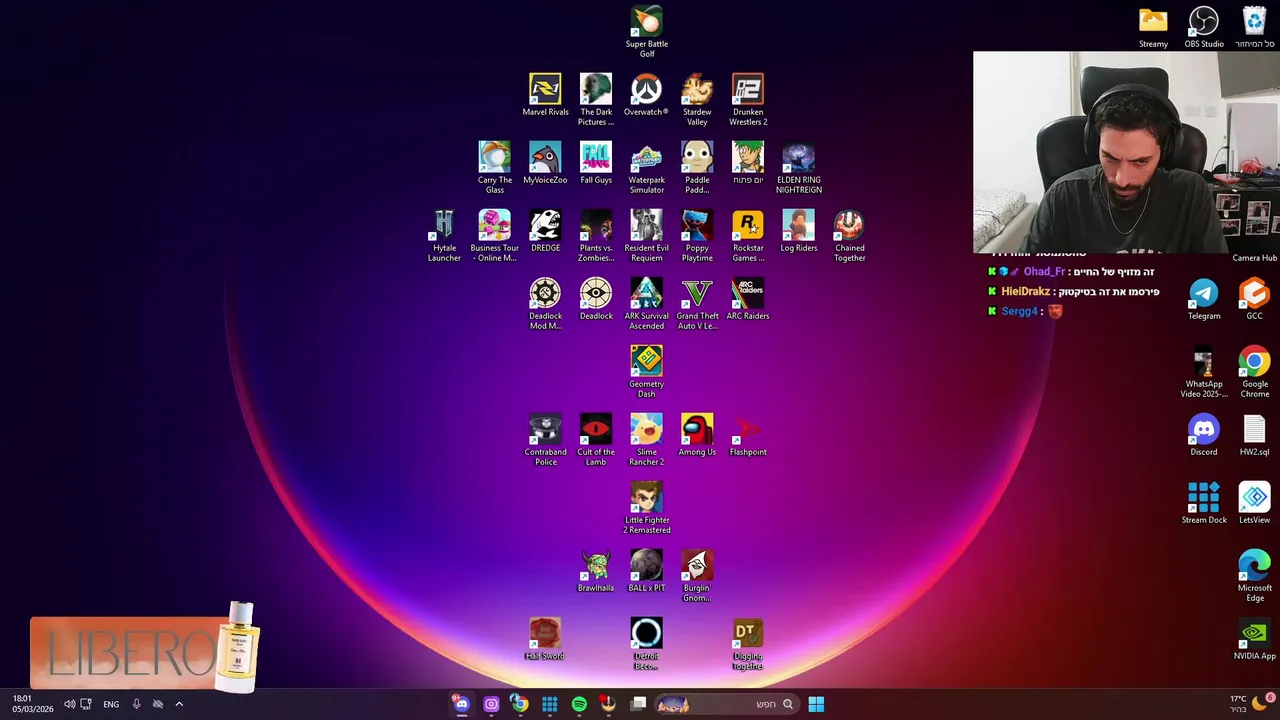Viewport: 1280px width, 720px height.
Task: Click the Windows Start button
Action: click(816, 704)
